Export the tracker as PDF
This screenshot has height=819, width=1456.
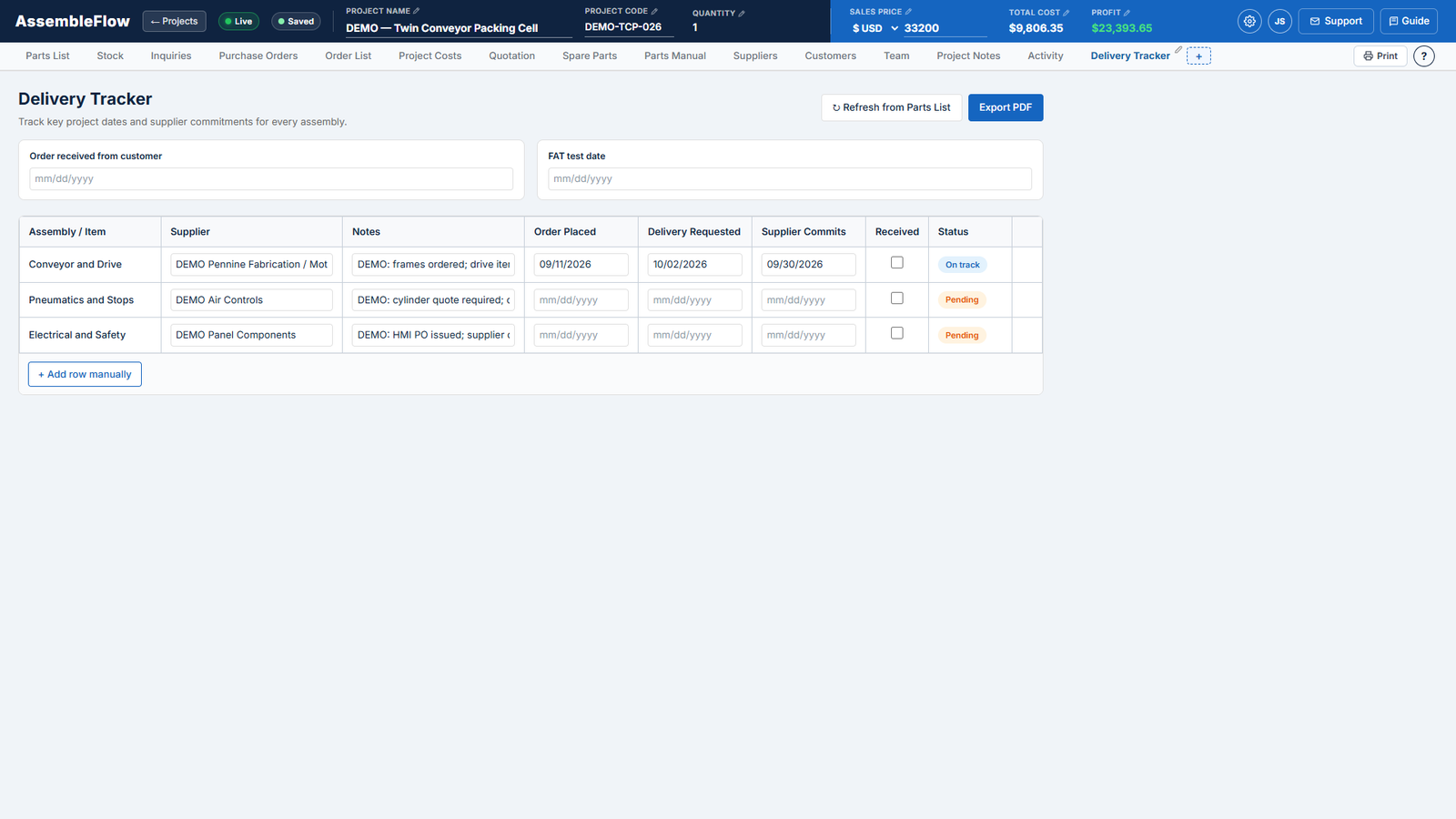(1006, 107)
